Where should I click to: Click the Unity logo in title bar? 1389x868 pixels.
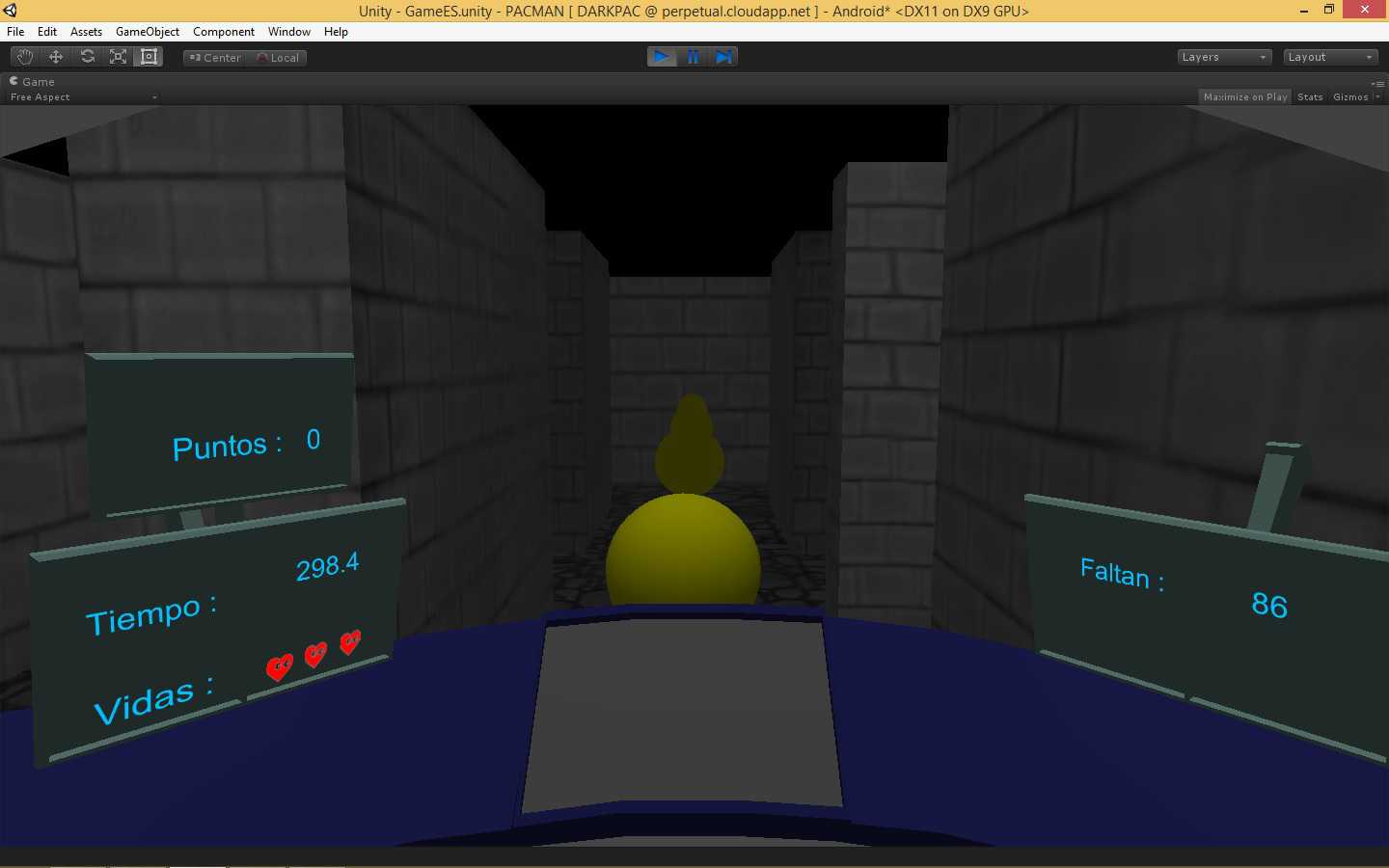(11, 11)
